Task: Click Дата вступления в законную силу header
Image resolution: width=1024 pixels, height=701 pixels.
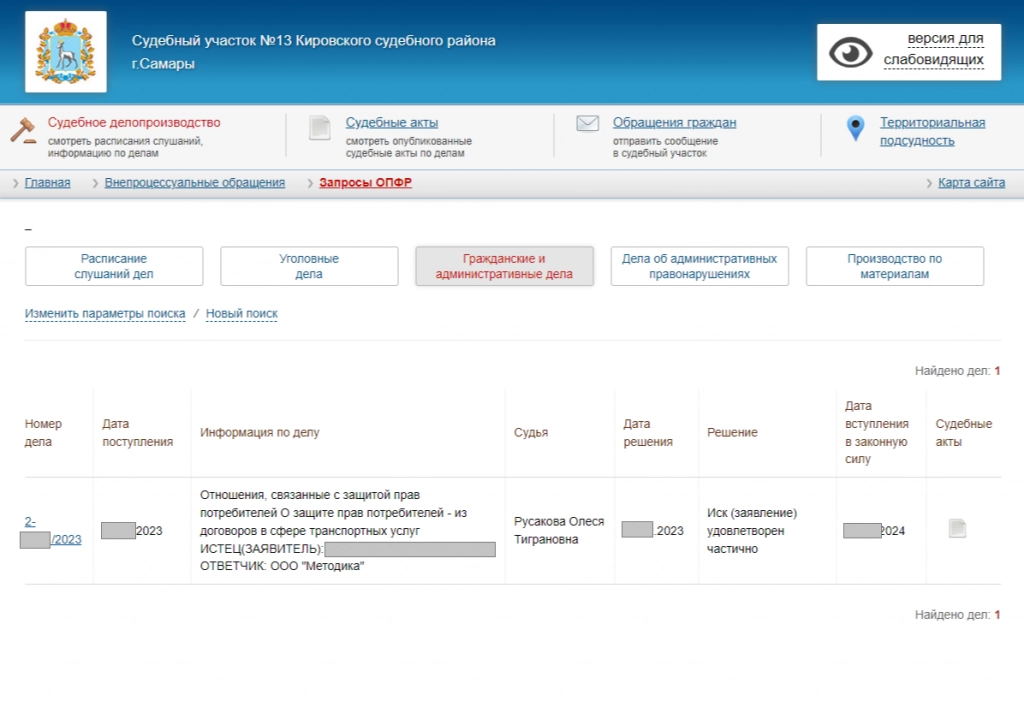Action: pos(876,432)
